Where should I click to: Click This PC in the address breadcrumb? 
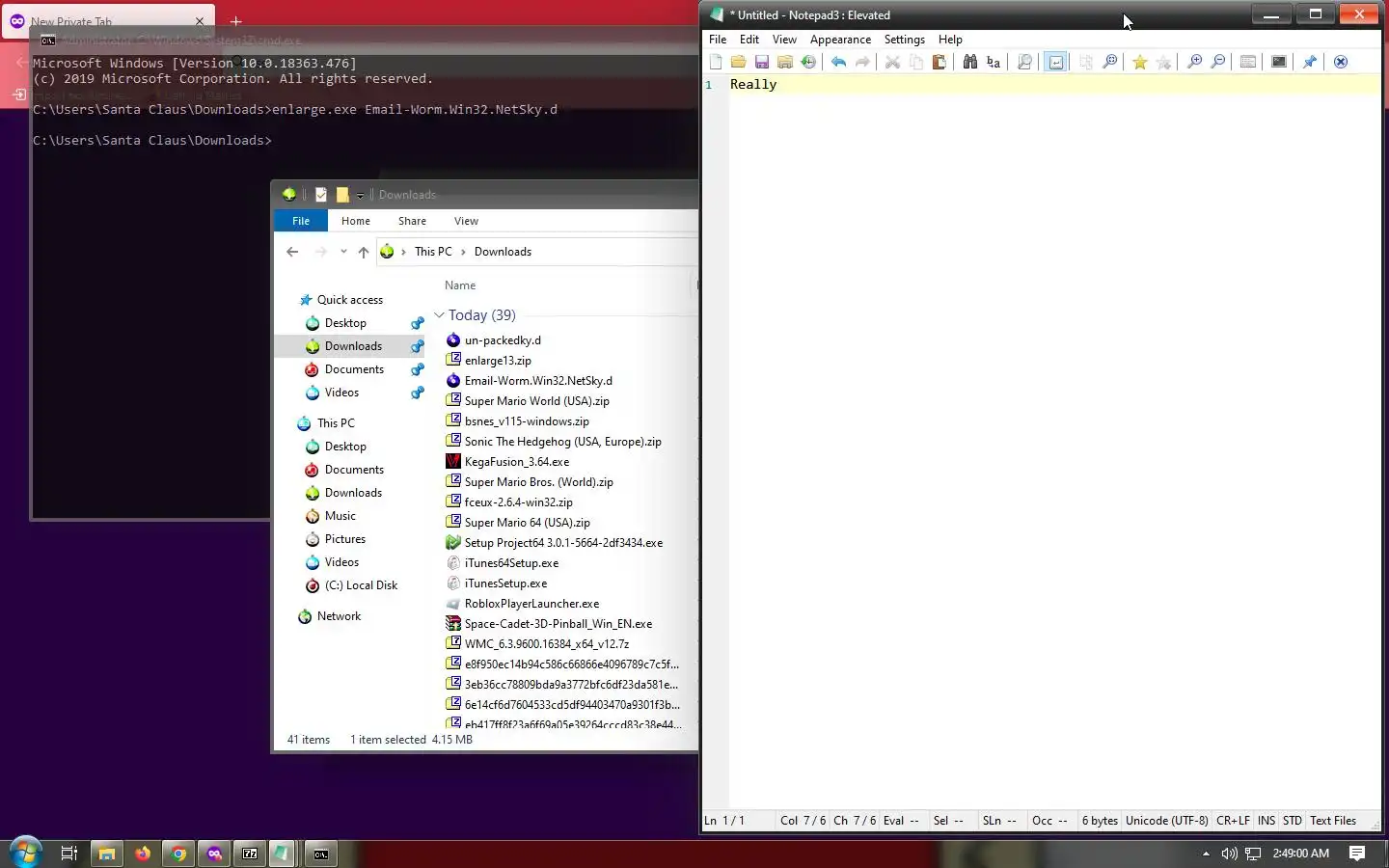tap(433, 252)
